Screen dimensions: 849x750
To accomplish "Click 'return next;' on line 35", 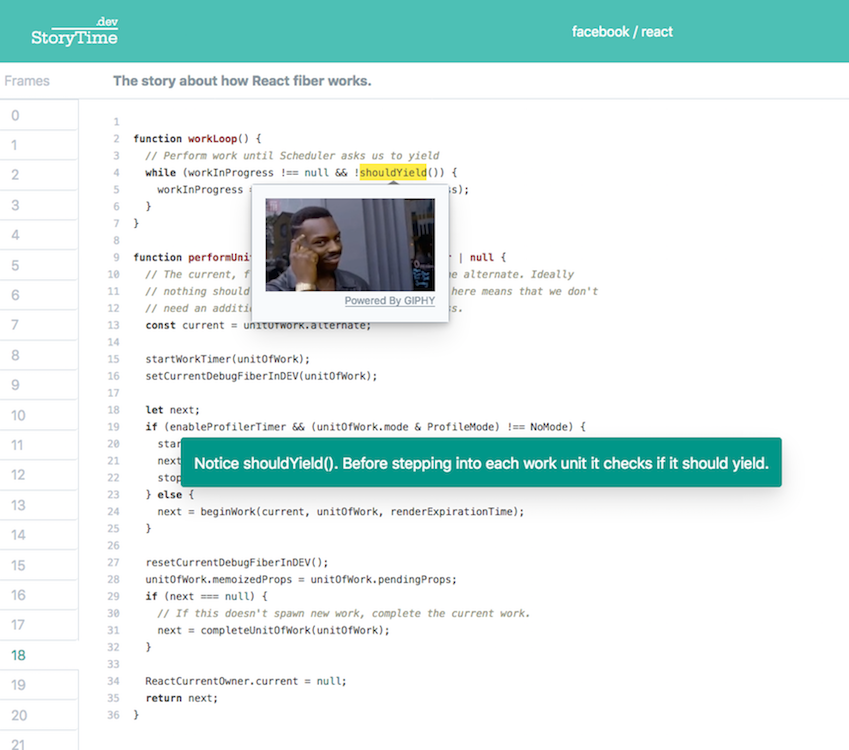I will point(181,698).
